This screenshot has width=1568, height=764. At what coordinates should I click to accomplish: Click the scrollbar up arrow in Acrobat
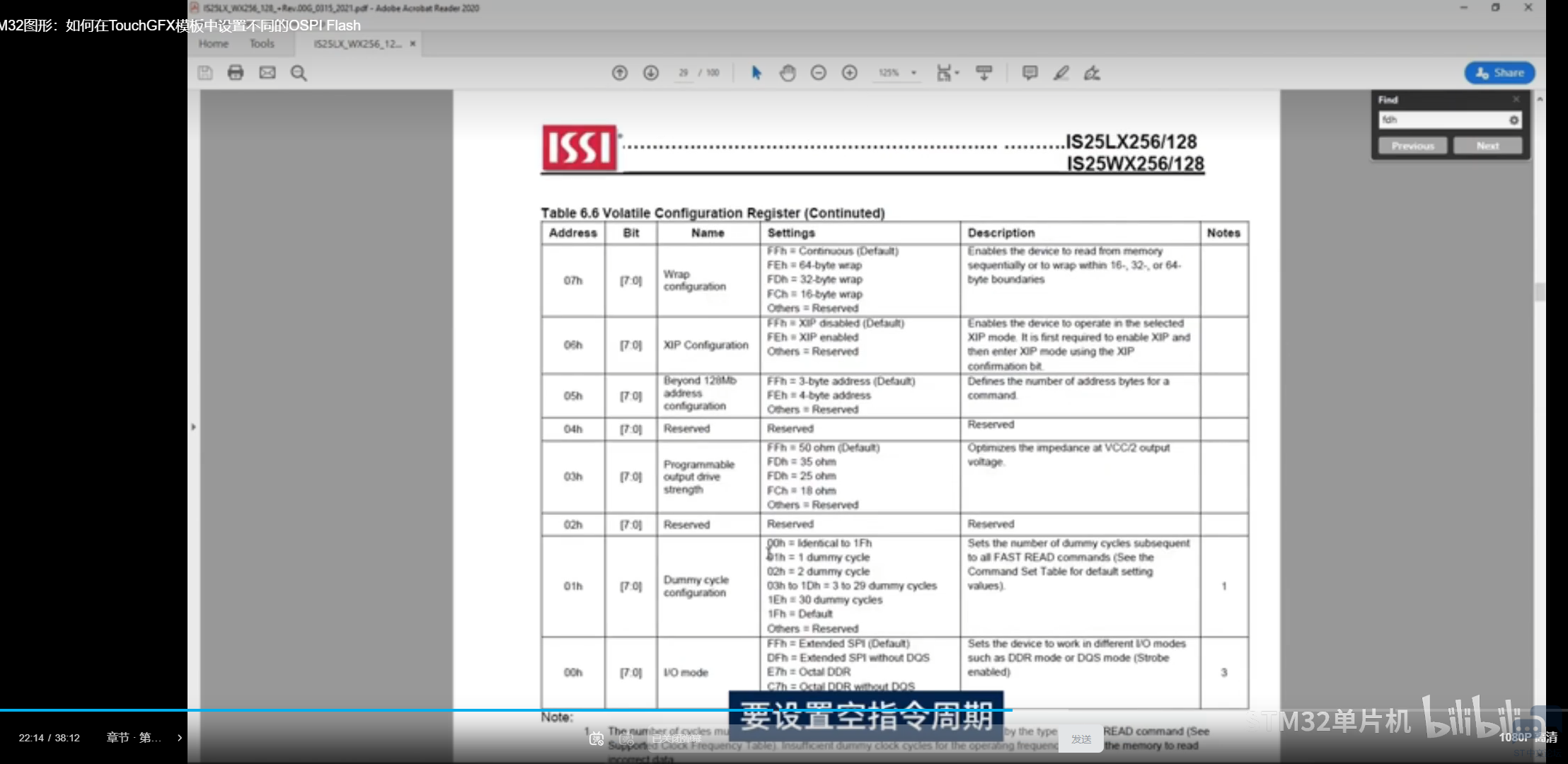pyautogui.click(x=1540, y=99)
